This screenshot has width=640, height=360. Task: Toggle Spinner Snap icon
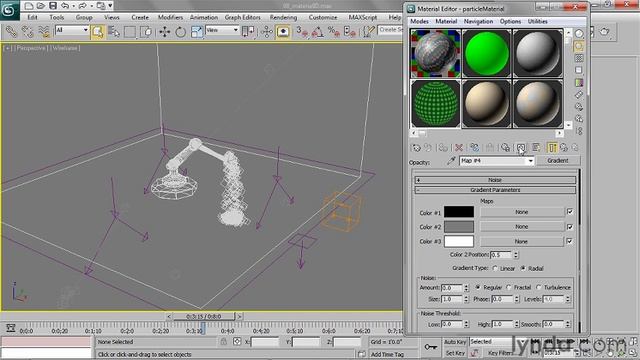click(x=350, y=32)
